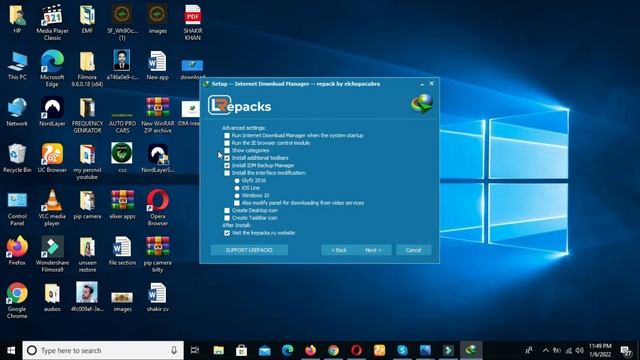Select Google Chrome desktop shortcut
640x360 pixels.
(x=17, y=301)
